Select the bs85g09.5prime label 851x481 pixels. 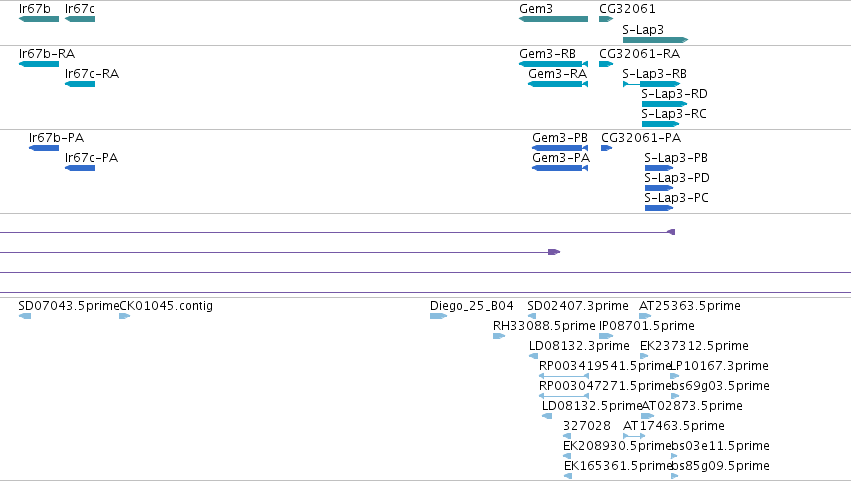click(720, 466)
